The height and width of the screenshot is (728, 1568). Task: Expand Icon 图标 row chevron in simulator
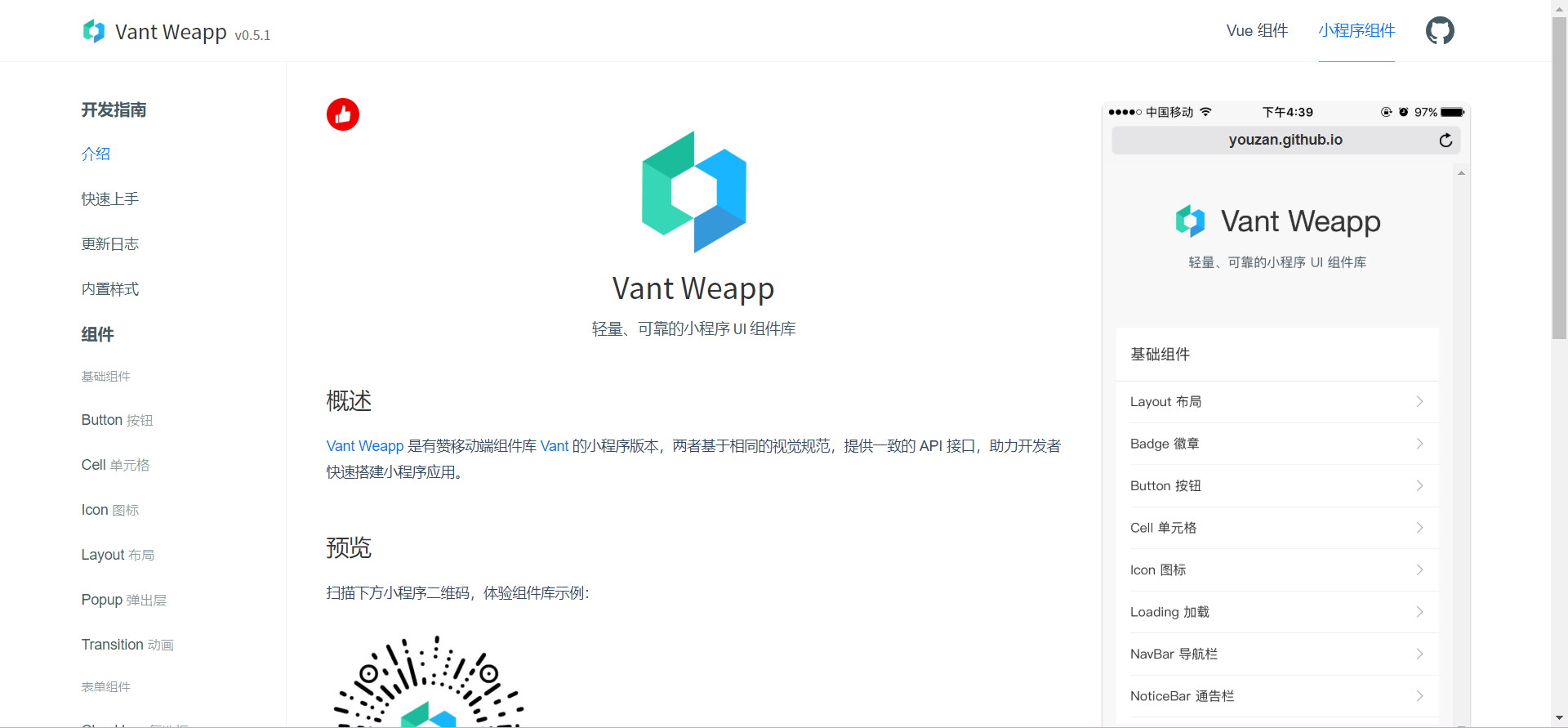1419,570
